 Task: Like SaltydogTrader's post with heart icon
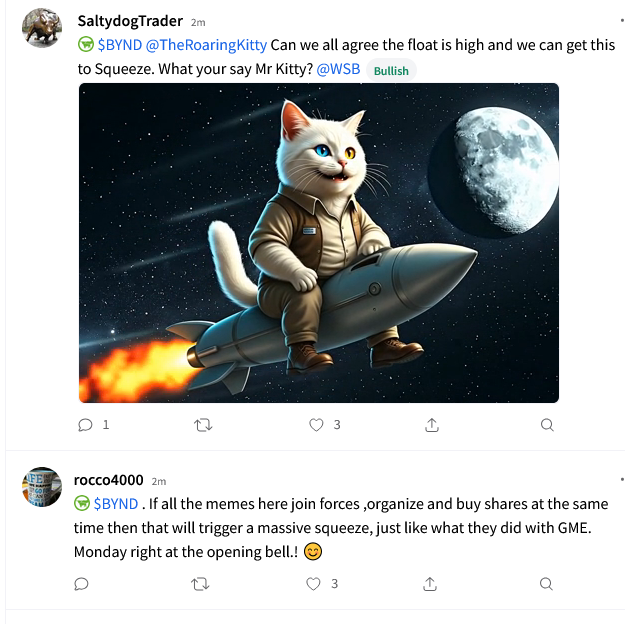316,425
